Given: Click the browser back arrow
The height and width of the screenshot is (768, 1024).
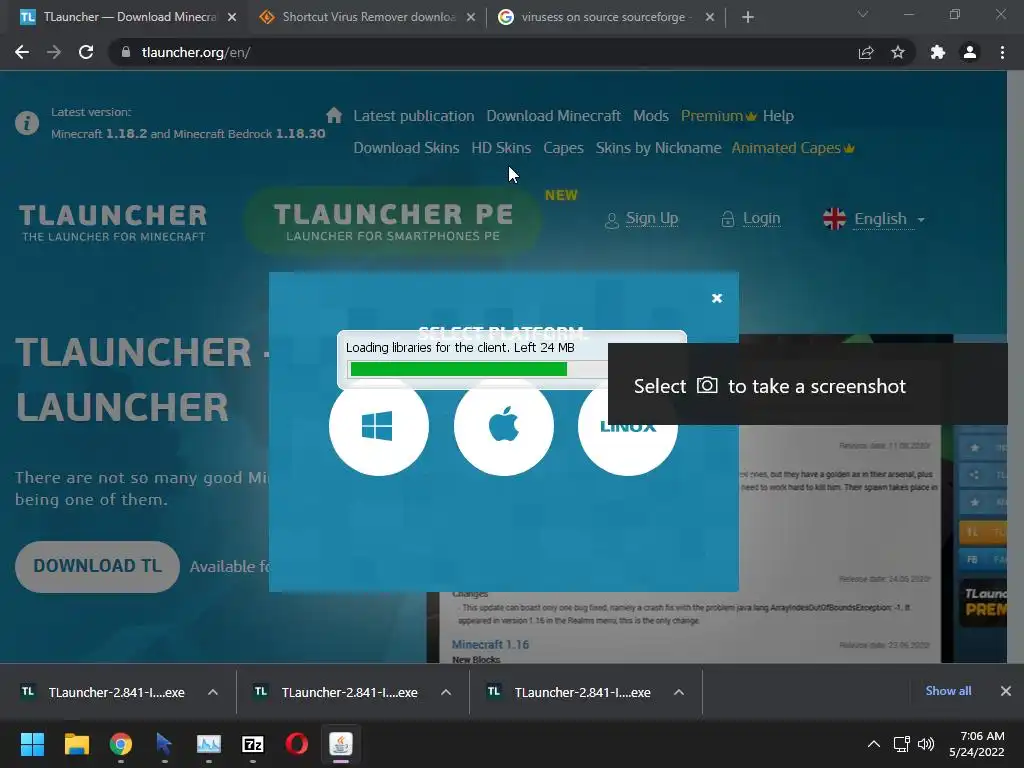Looking at the screenshot, I should (22, 52).
